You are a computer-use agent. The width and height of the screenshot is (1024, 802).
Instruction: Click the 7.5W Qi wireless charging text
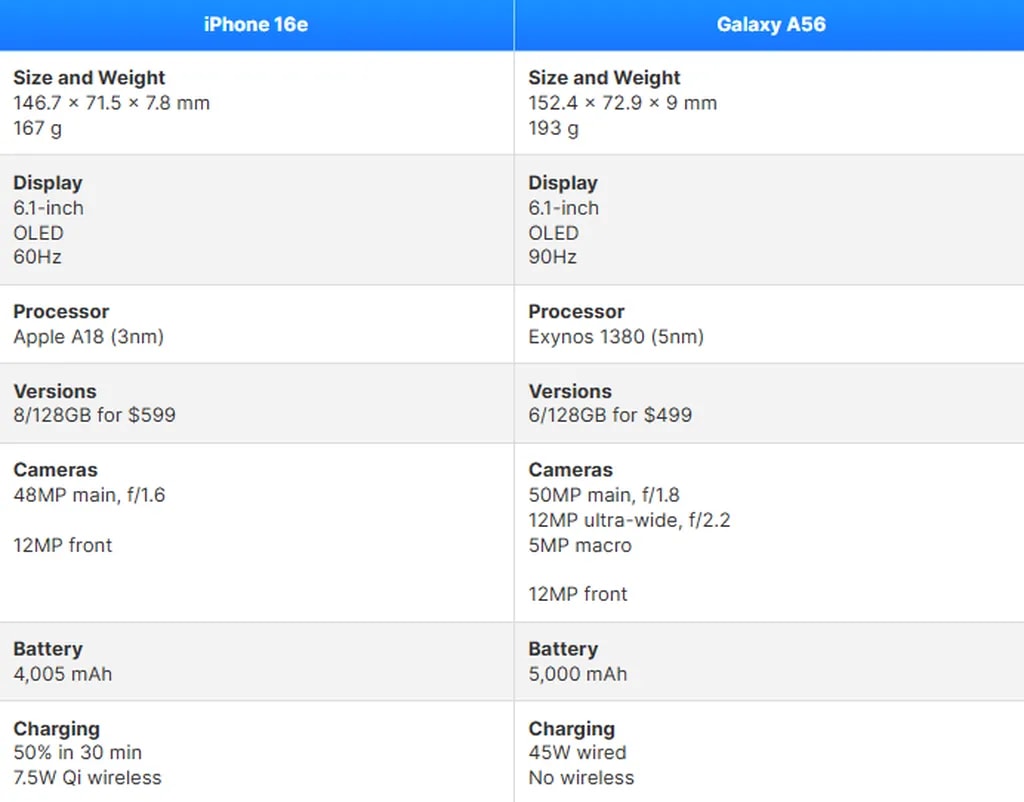coord(87,778)
